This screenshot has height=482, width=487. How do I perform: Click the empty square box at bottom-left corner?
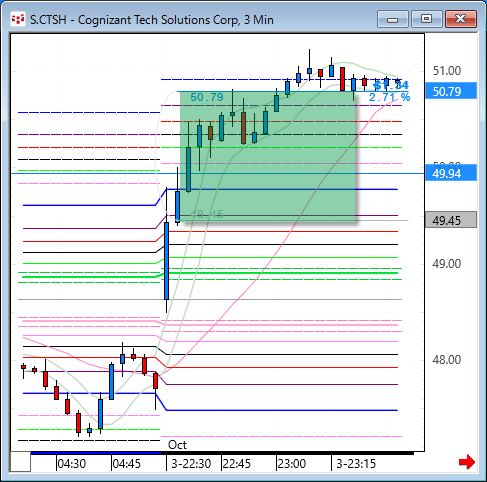[x=20, y=462]
